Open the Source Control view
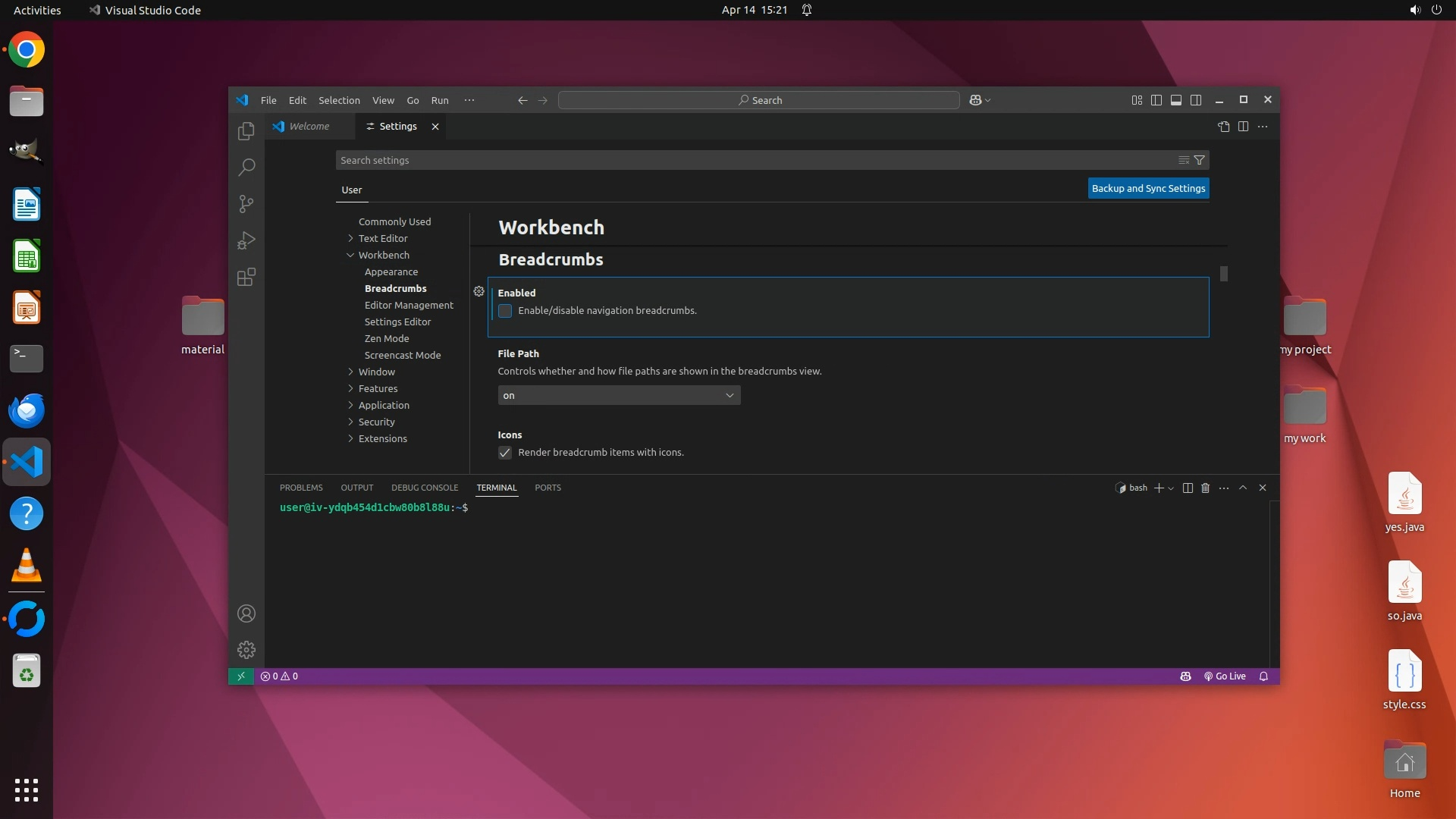 pos(246,204)
